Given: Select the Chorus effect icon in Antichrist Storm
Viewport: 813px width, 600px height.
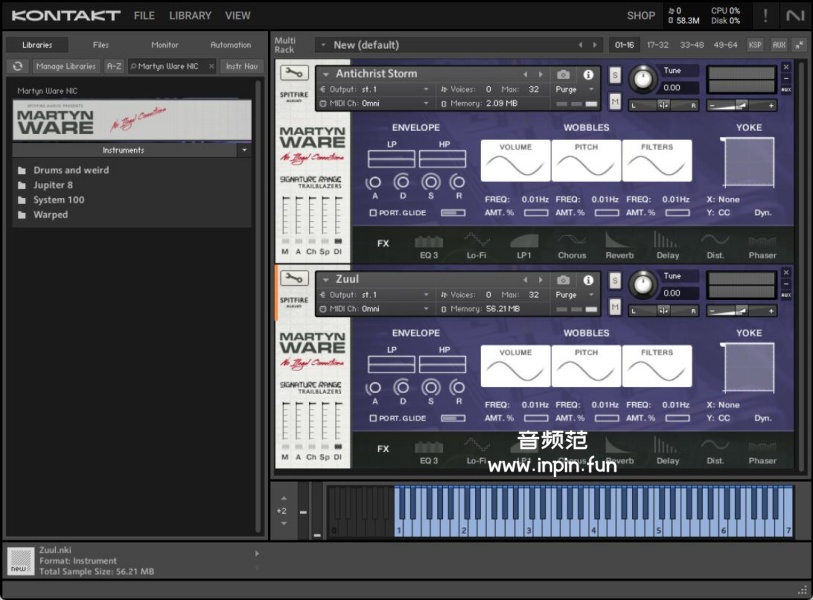Looking at the screenshot, I should click(x=572, y=241).
